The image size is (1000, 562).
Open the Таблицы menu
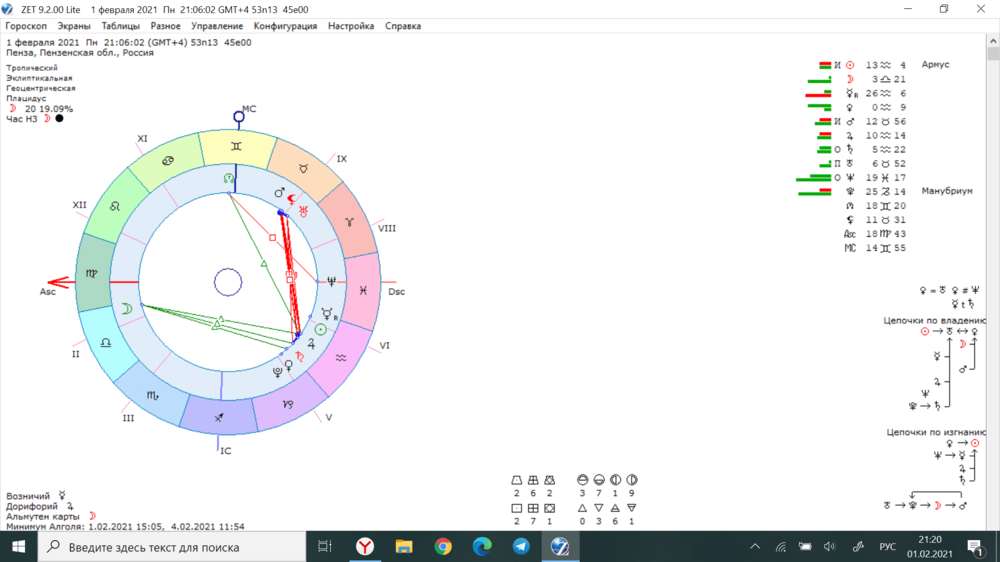coord(121,26)
